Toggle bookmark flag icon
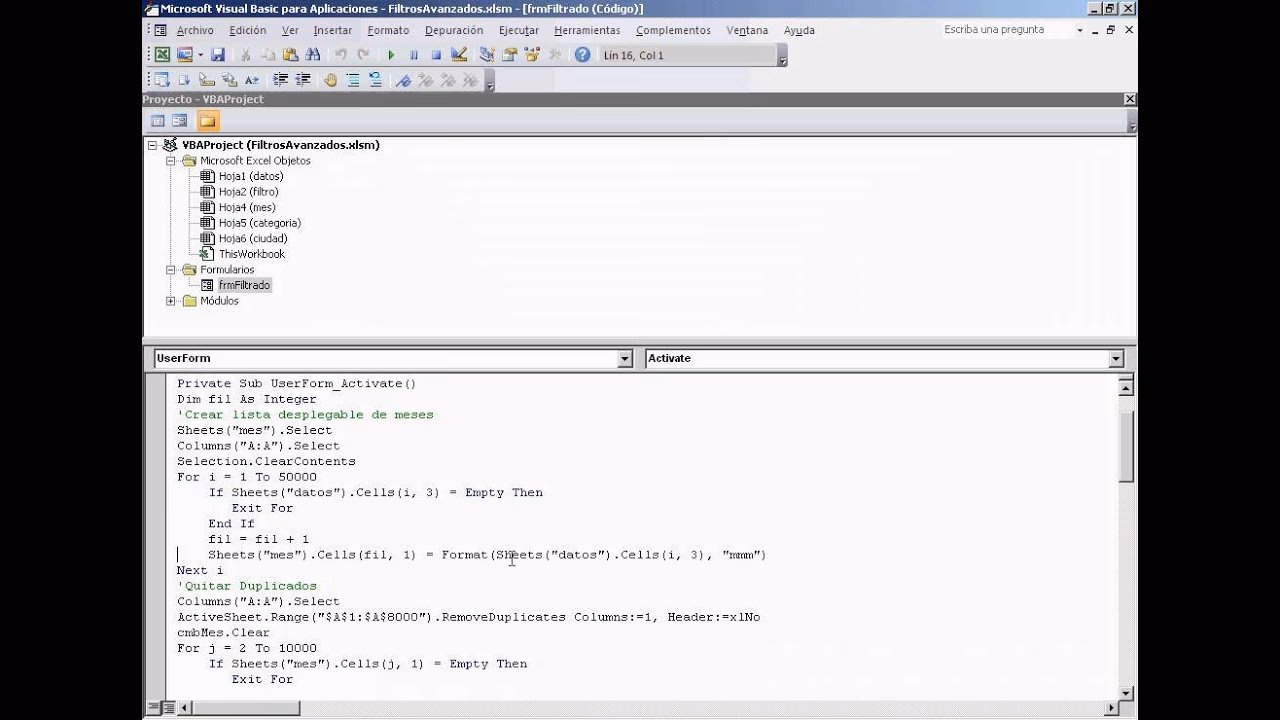 click(403, 80)
